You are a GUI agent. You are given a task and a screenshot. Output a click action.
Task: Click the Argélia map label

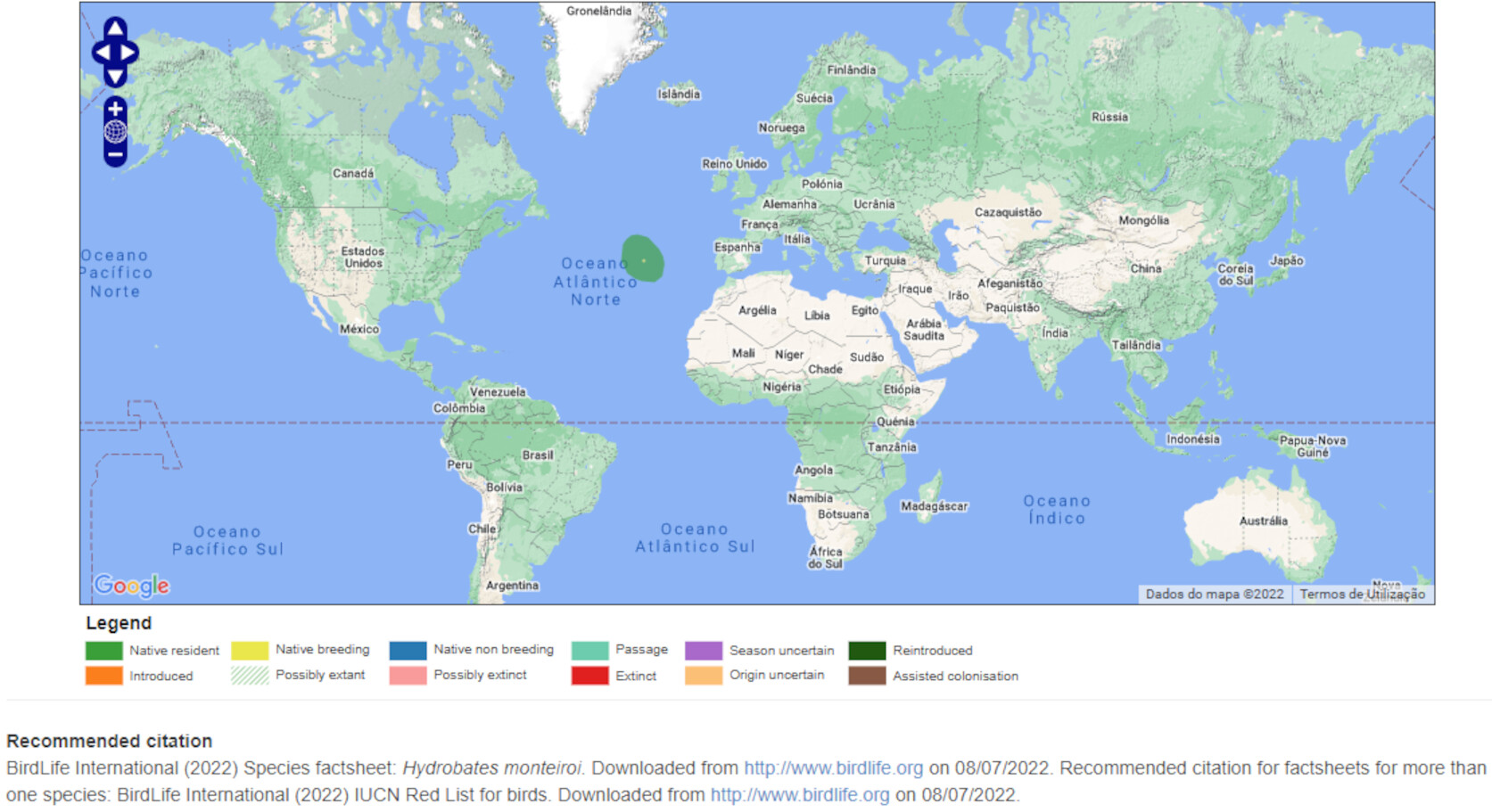pyautogui.click(x=757, y=310)
